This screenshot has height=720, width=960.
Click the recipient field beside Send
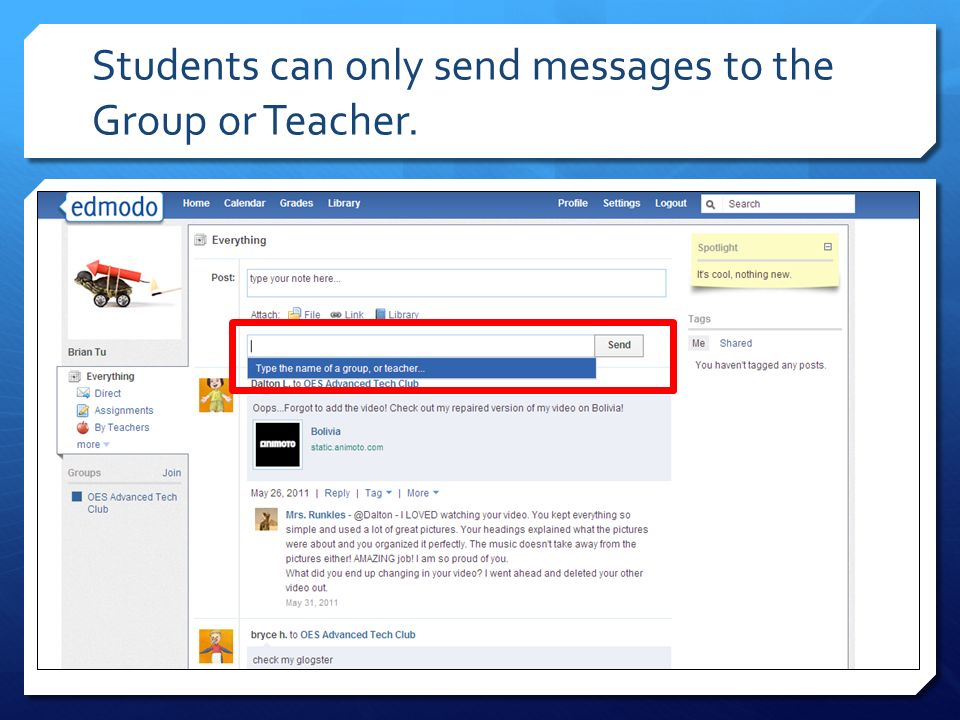421,346
